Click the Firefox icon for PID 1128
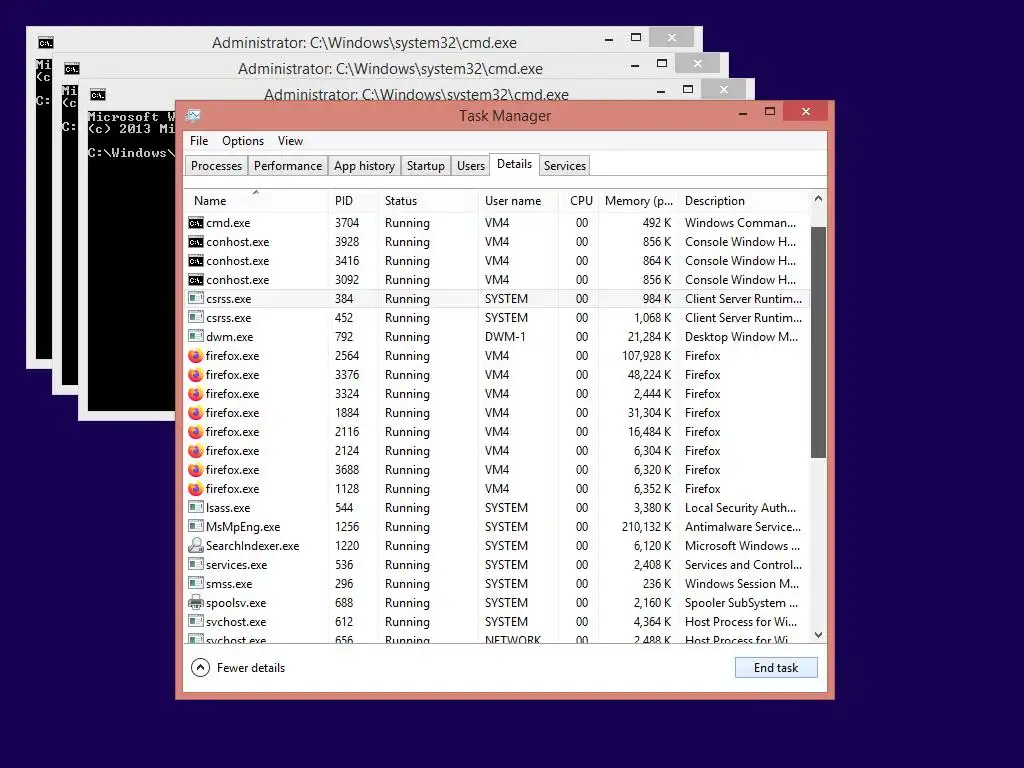This screenshot has height=768, width=1024. 195,488
